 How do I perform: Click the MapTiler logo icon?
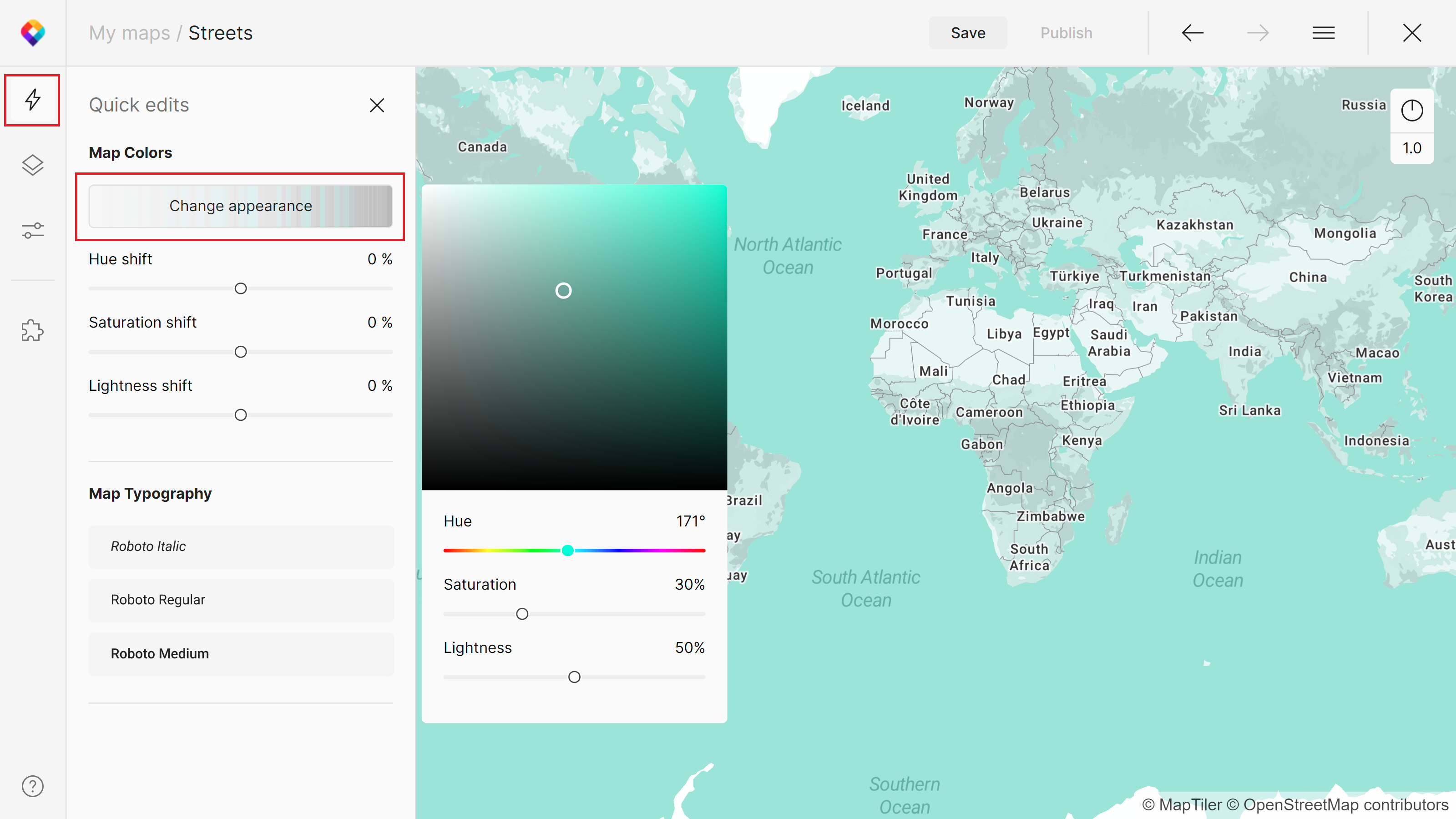pos(33,33)
